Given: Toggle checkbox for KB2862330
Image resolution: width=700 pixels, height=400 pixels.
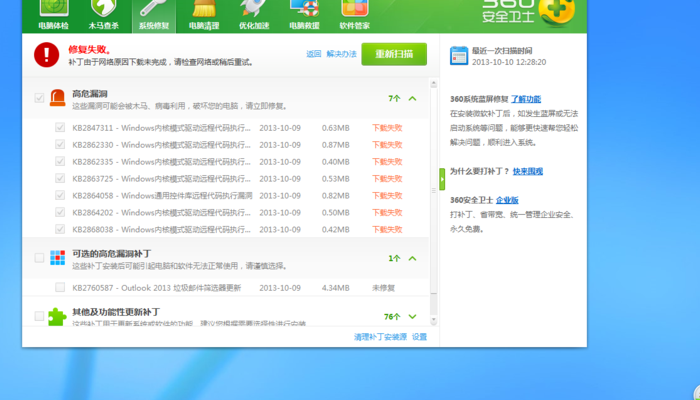Looking at the screenshot, I should coord(60,144).
